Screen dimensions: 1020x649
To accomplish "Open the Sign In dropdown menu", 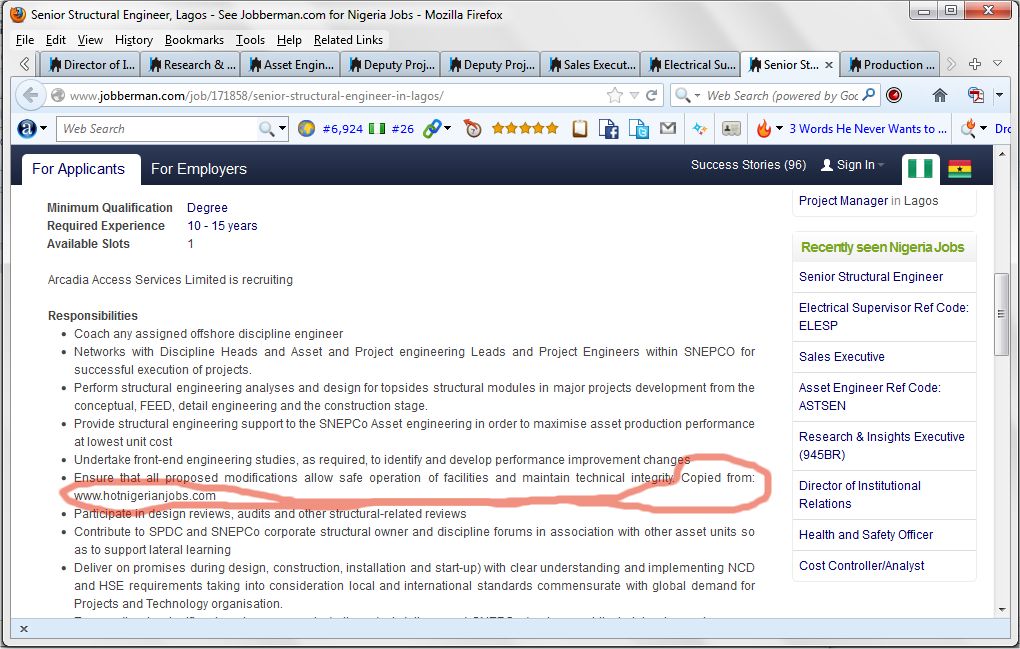I will (853, 165).
